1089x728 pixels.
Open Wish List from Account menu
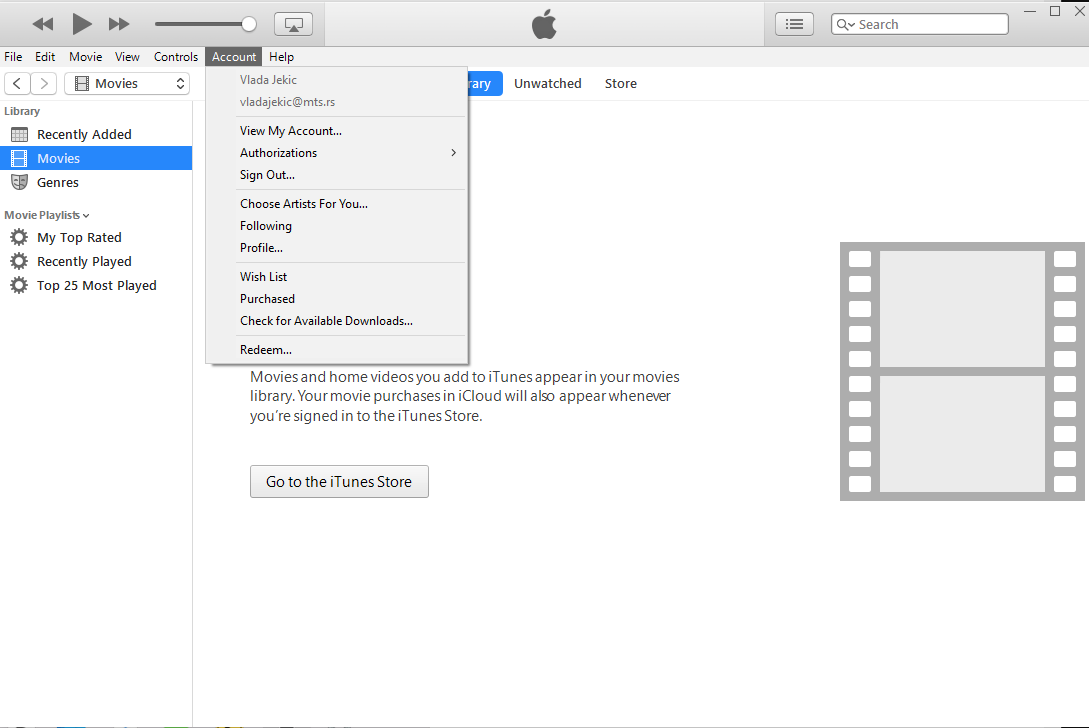click(337, 276)
